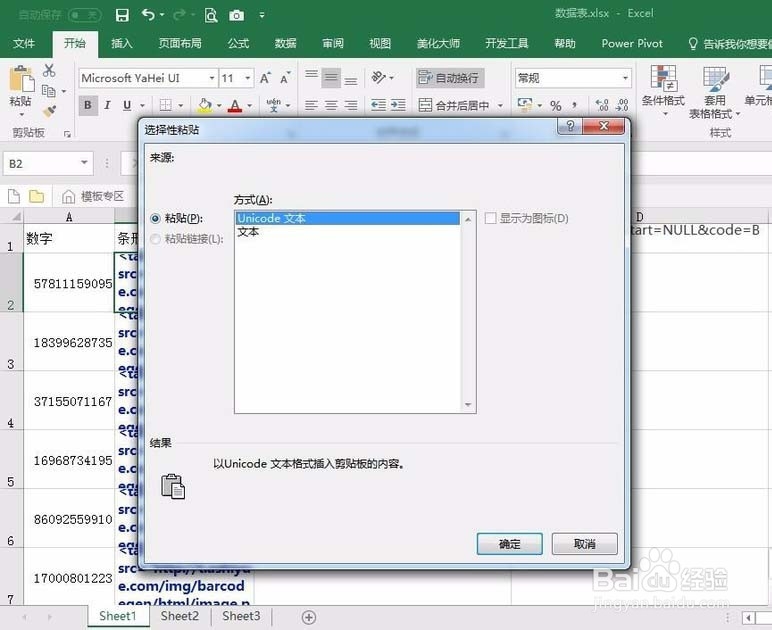This screenshot has height=630, width=772.
Task: Toggle Underline formatting button
Action: [x=127, y=105]
